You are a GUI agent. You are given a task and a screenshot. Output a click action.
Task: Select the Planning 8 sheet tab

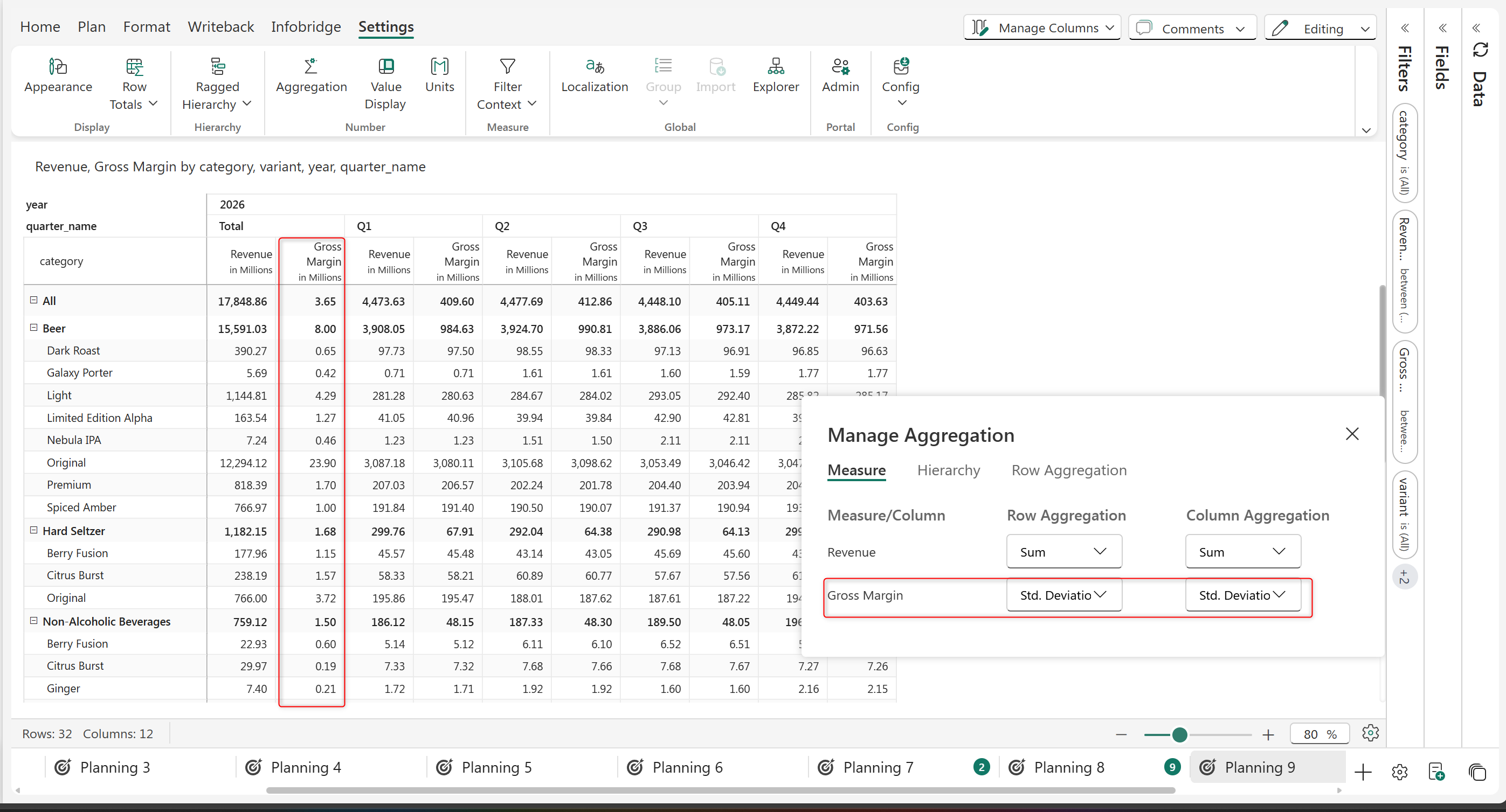point(1068,767)
